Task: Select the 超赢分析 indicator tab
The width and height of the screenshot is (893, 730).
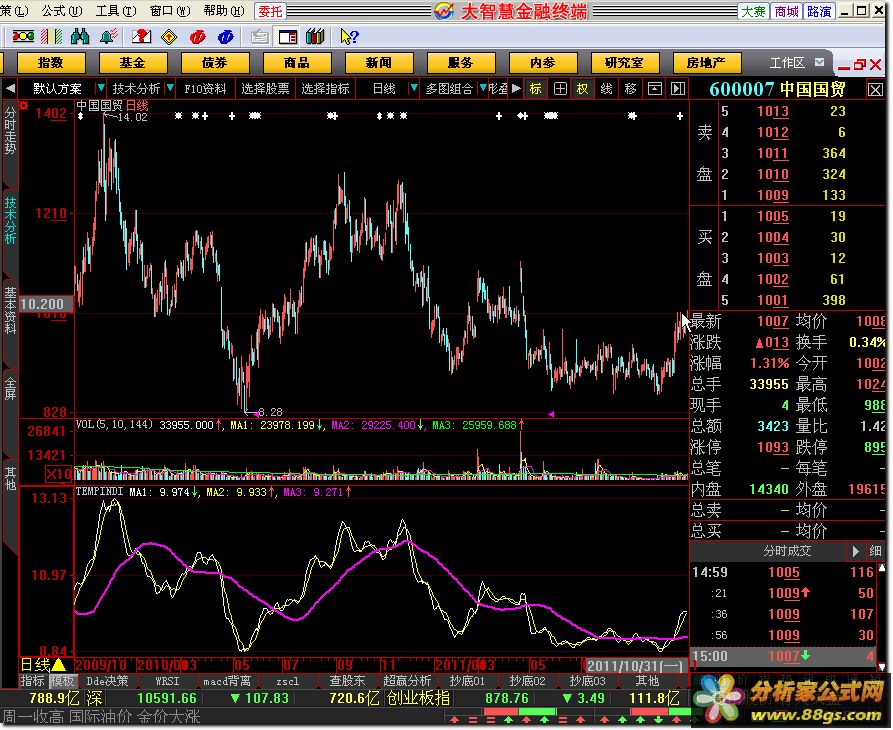Action: pos(407,681)
